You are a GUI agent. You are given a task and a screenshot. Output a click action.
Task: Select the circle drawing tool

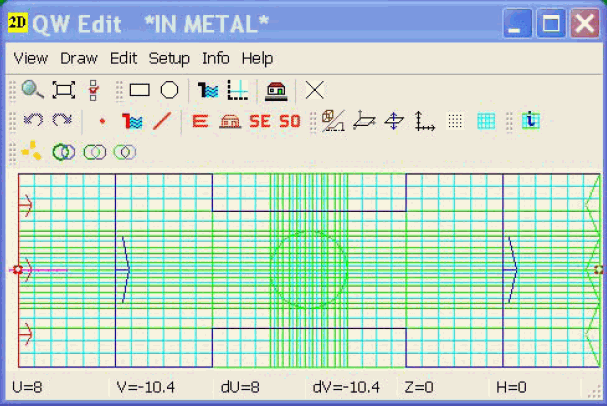(x=170, y=90)
